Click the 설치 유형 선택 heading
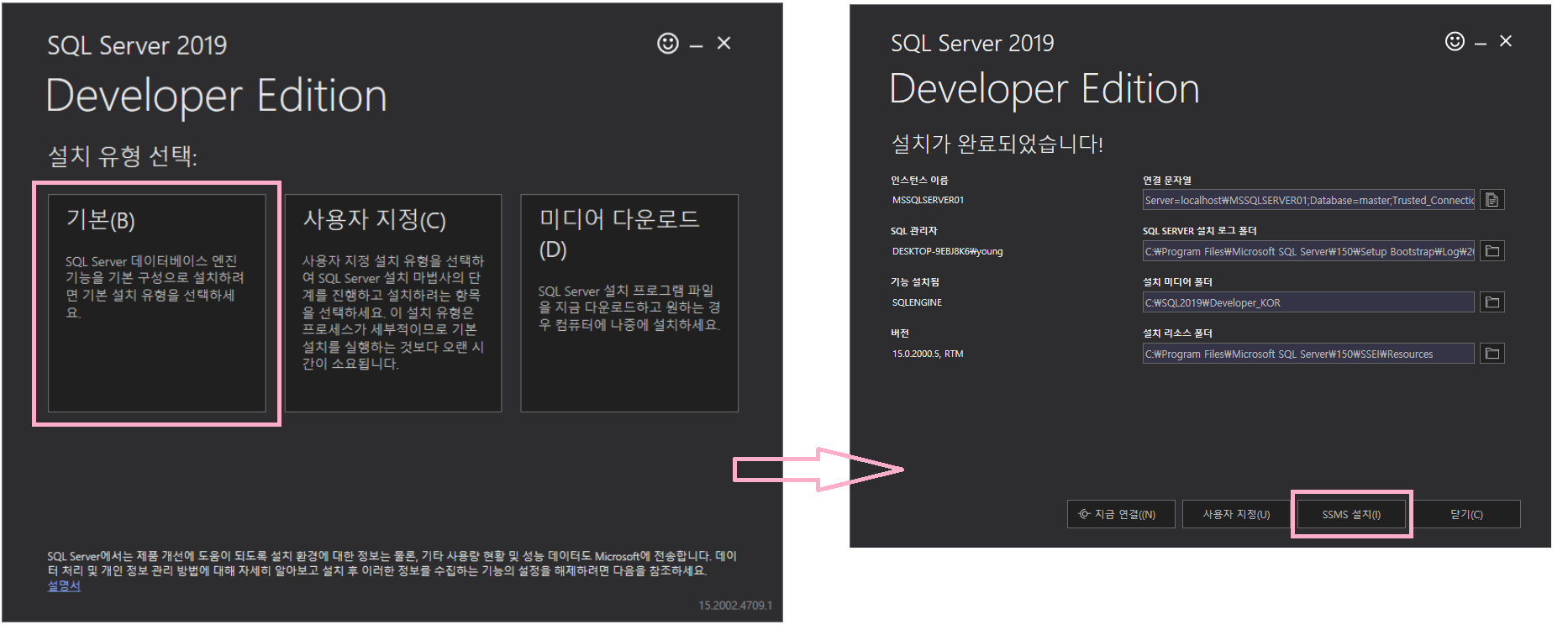Image resolution: width=1568 pixels, height=635 pixels. [x=123, y=156]
